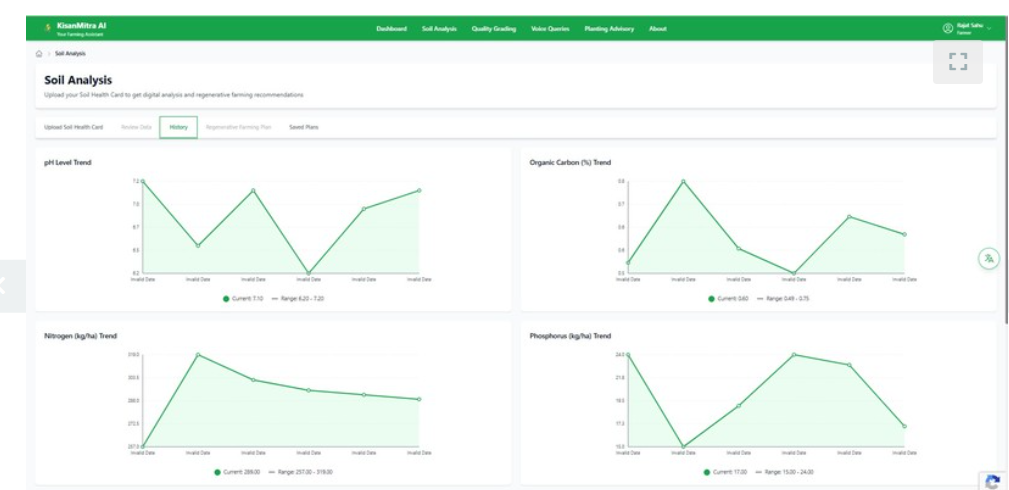
Task: Click About in the top navigation
Action: [658, 29]
